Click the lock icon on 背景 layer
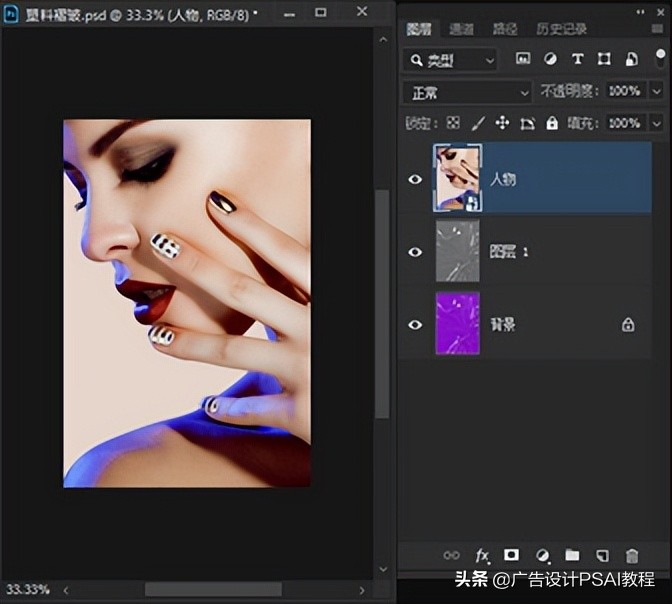 [x=628, y=325]
